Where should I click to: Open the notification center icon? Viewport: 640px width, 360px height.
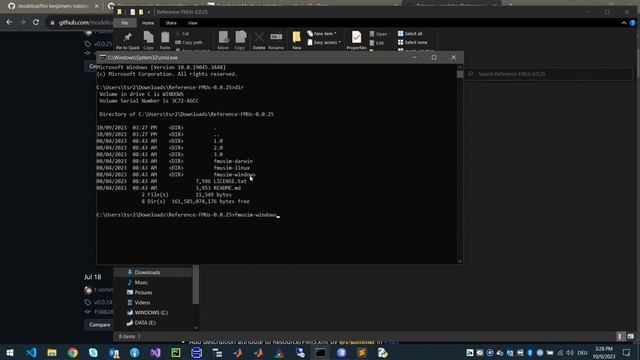[627, 353]
